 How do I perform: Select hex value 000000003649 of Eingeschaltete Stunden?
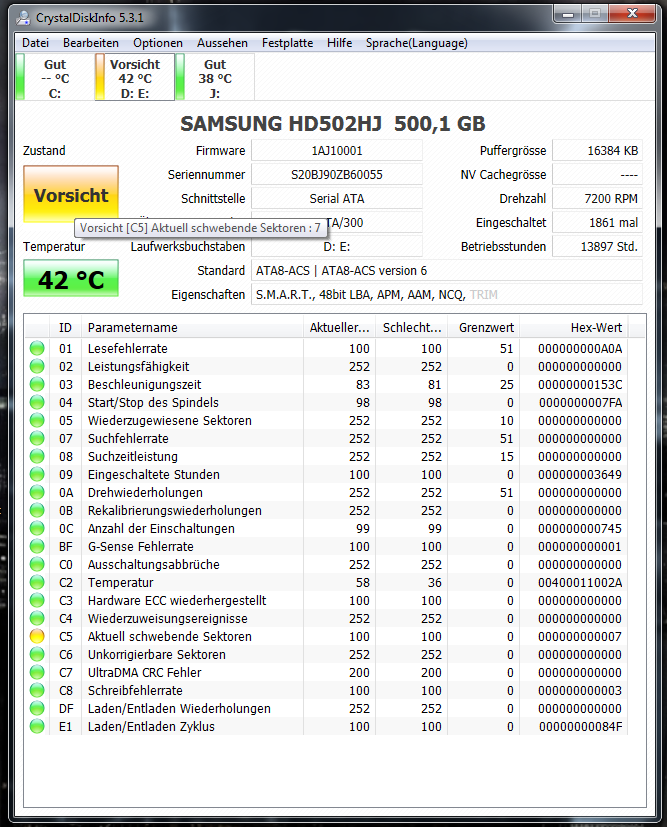(x=580, y=475)
